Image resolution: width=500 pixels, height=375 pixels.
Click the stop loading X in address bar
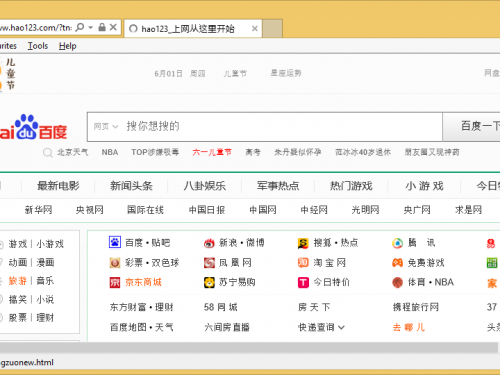(113, 27)
